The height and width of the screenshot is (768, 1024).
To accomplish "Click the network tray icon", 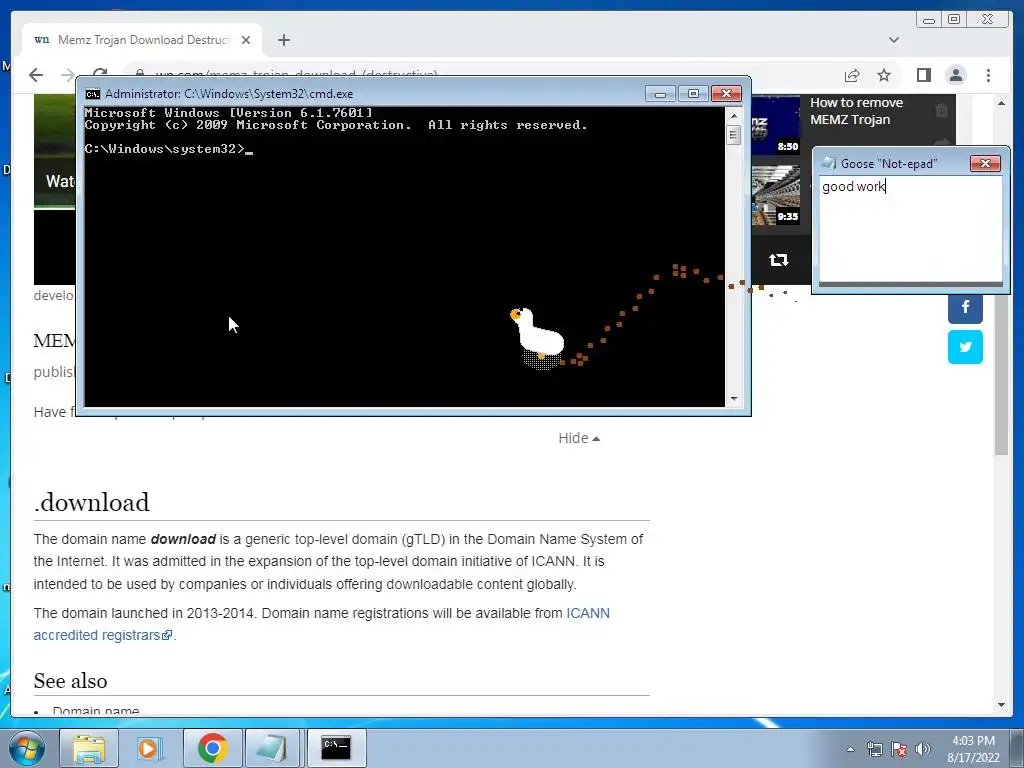I will (x=874, y=750).
